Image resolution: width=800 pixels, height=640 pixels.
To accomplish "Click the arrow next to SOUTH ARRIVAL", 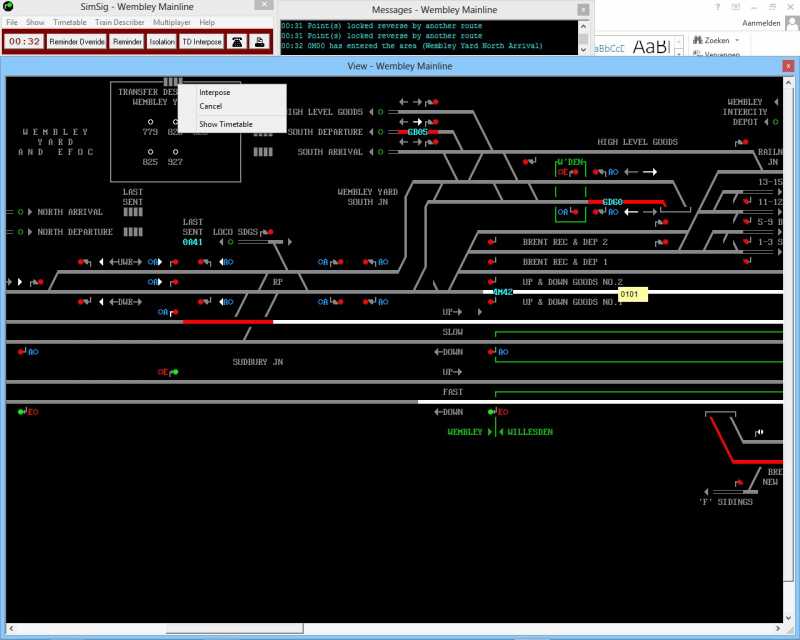I will tap(371, 152).
